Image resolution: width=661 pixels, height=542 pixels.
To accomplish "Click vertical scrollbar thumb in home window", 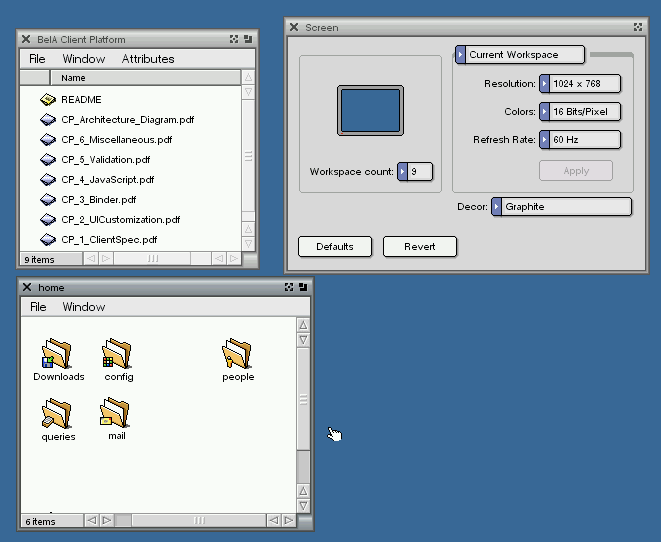I will coord(303,399).
